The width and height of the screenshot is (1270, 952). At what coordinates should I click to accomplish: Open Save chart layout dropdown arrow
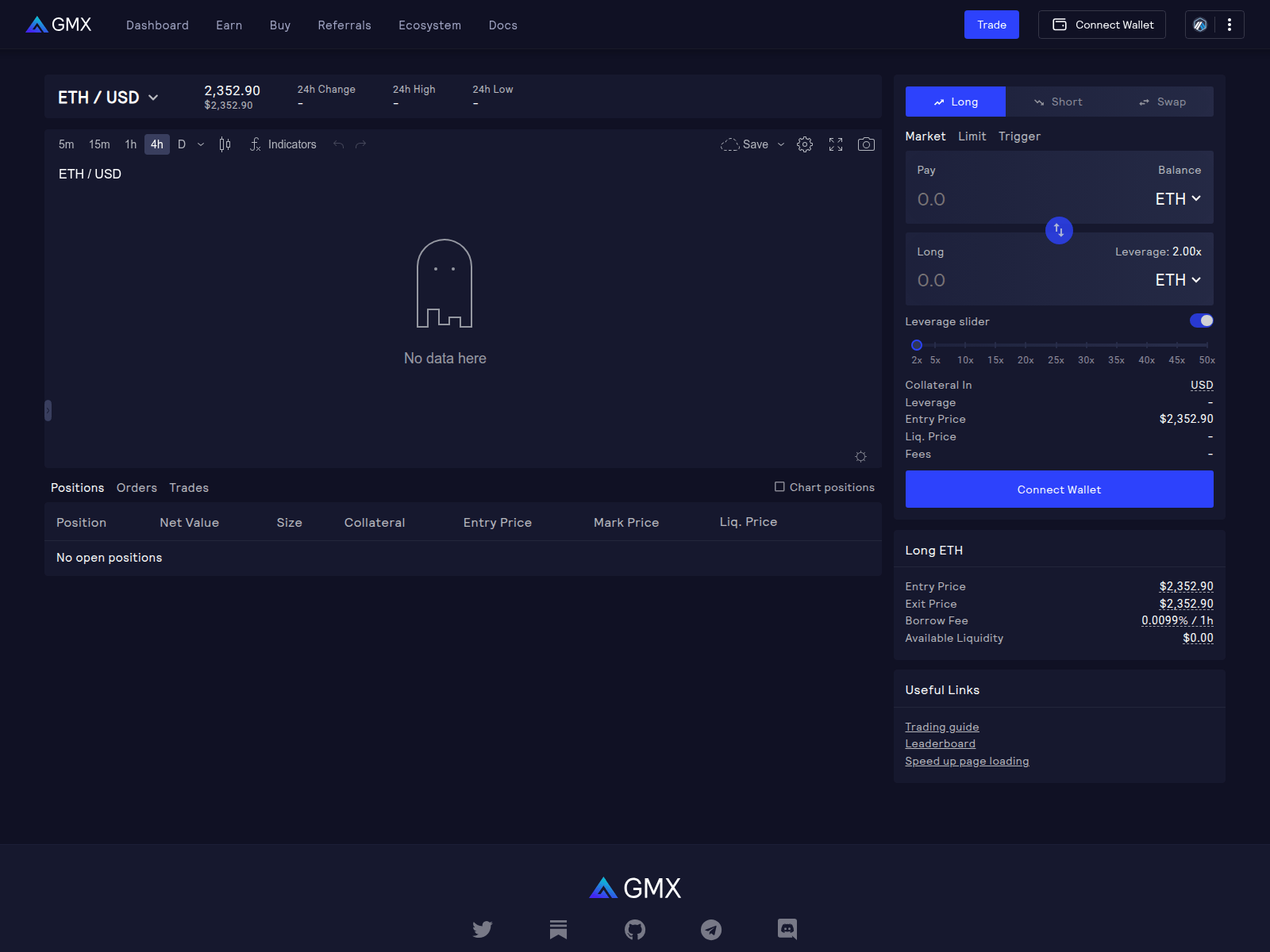781,144
